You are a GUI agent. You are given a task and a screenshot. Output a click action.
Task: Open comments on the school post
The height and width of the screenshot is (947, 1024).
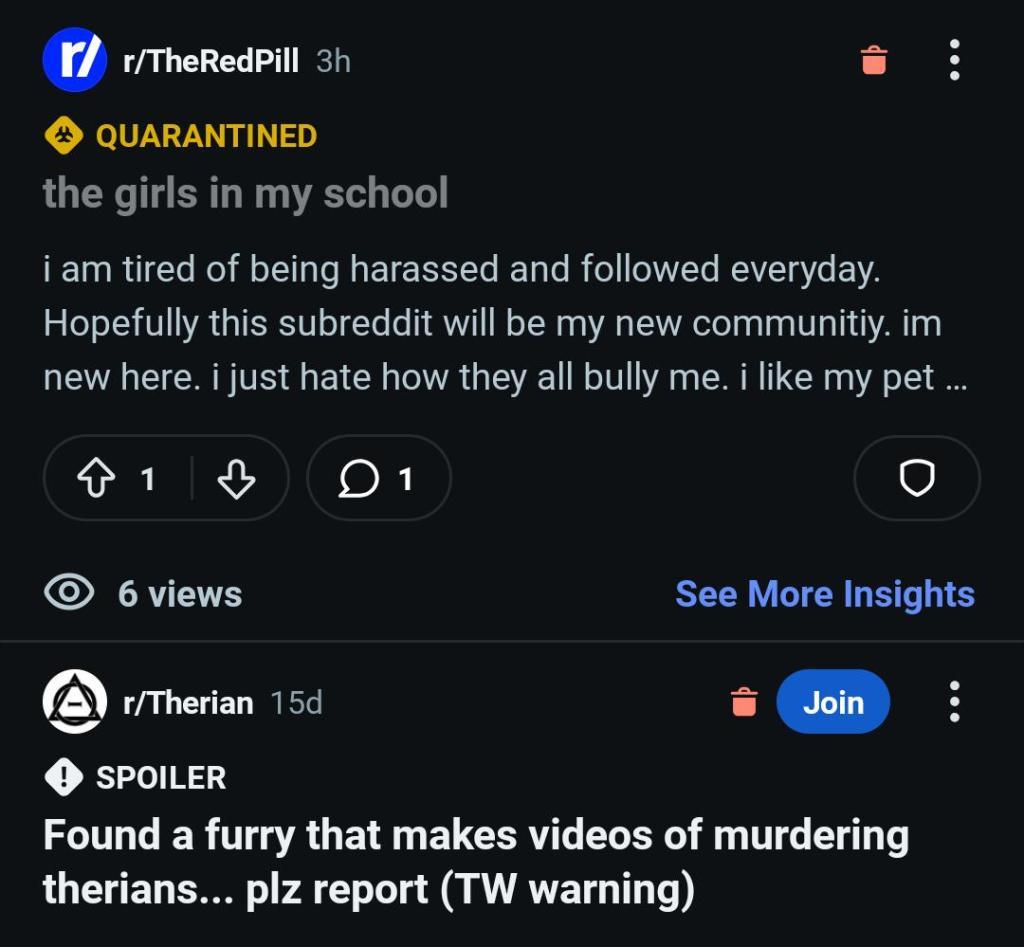tap(378, 480)
